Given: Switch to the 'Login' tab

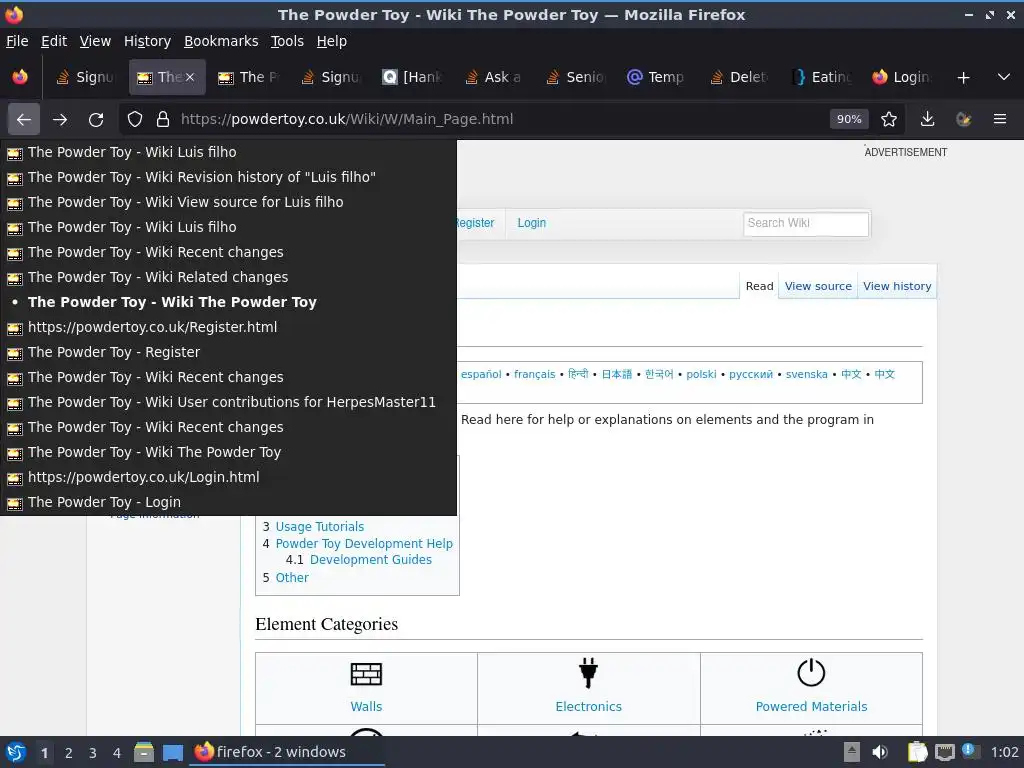Looking at the screenshot, I should 903,77.
